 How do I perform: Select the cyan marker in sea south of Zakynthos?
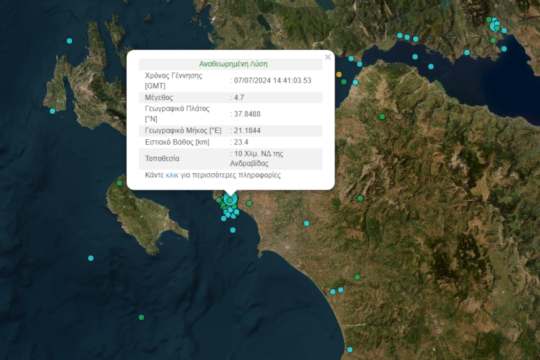point(91,258)
